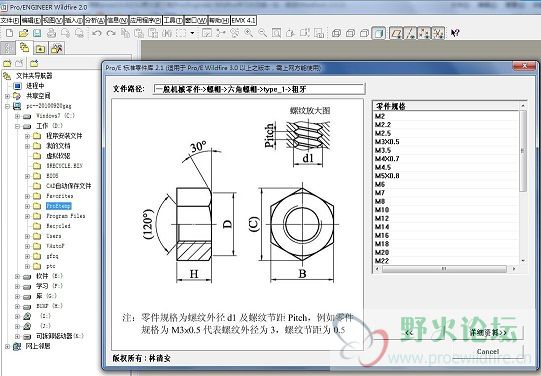Open the selection box dropdown arrow in the toolbar
This screenshot has width=541, height=376.
pyautogui.click(x=192, y=33)
